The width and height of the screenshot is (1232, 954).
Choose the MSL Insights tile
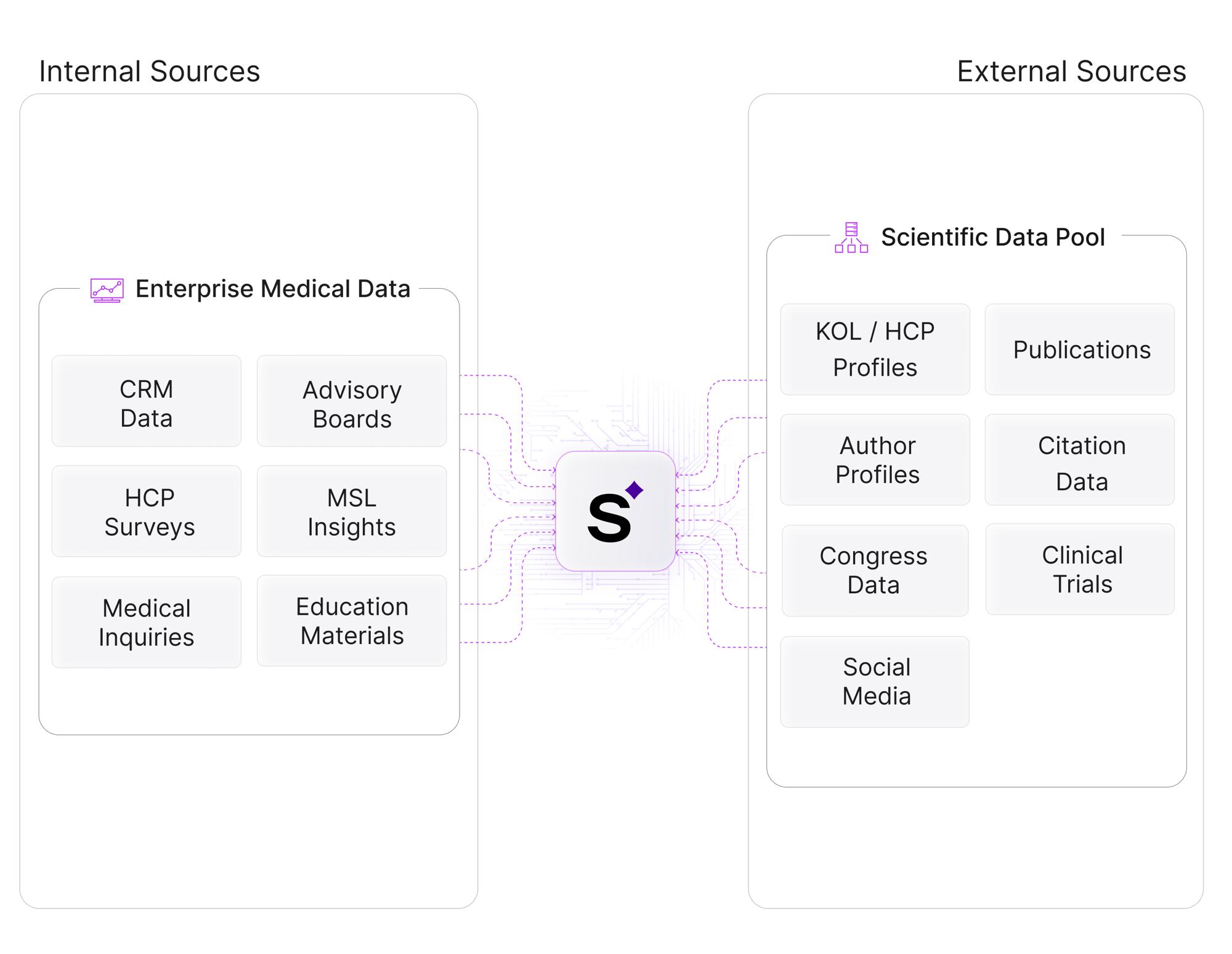point(352,511)
